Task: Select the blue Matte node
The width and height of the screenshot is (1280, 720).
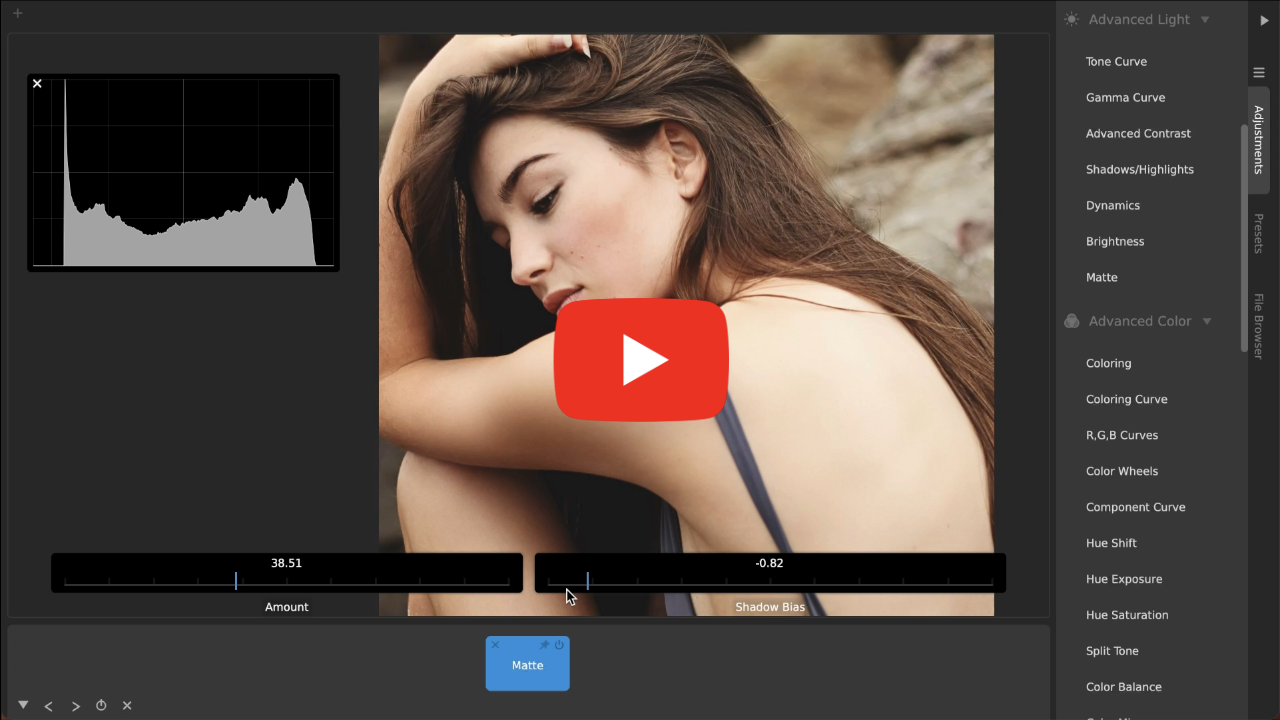Action: pyautogui.click(x=528, y=664)
